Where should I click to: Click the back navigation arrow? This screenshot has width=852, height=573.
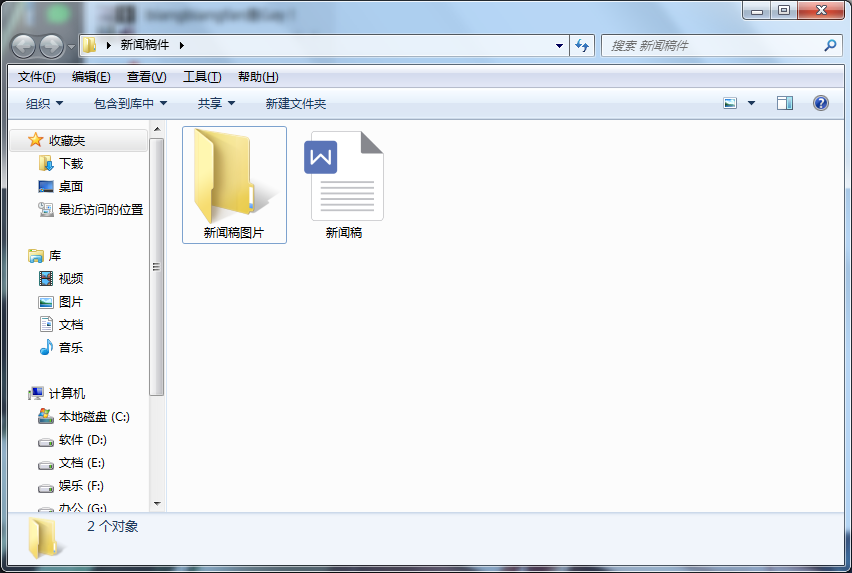(24, 46)
